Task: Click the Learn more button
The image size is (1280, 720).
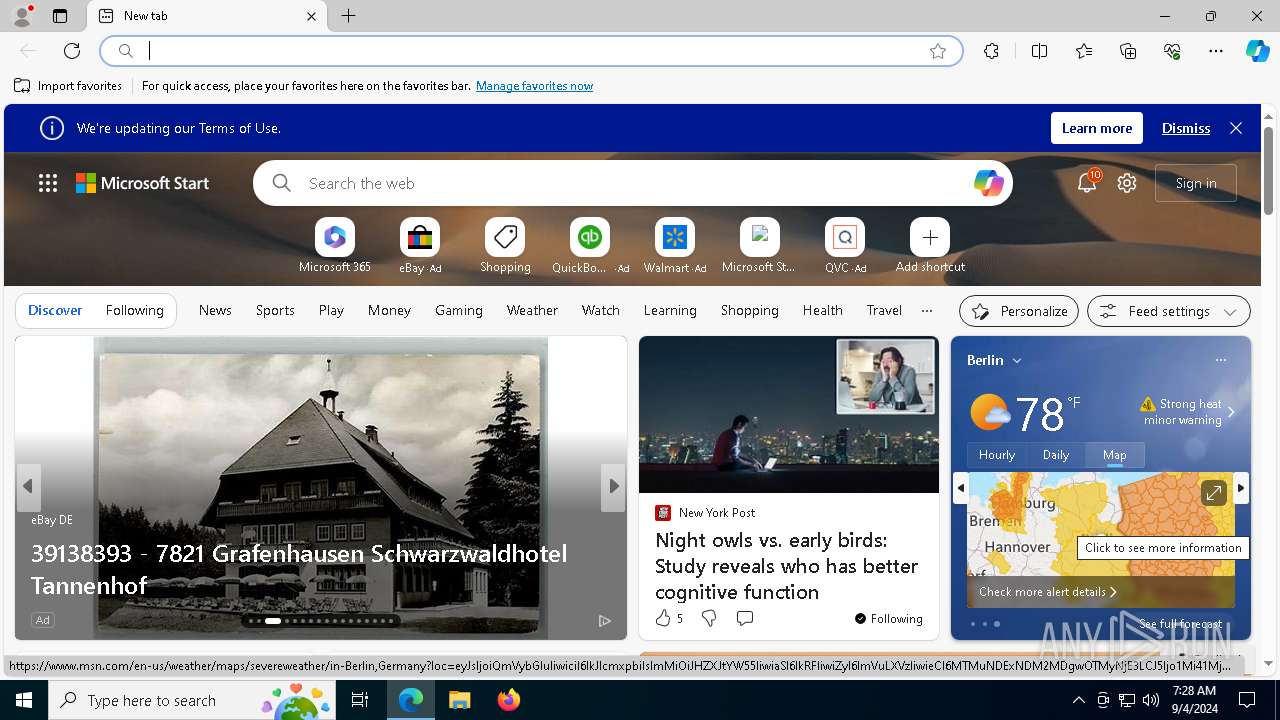Action: point(1097,128)
